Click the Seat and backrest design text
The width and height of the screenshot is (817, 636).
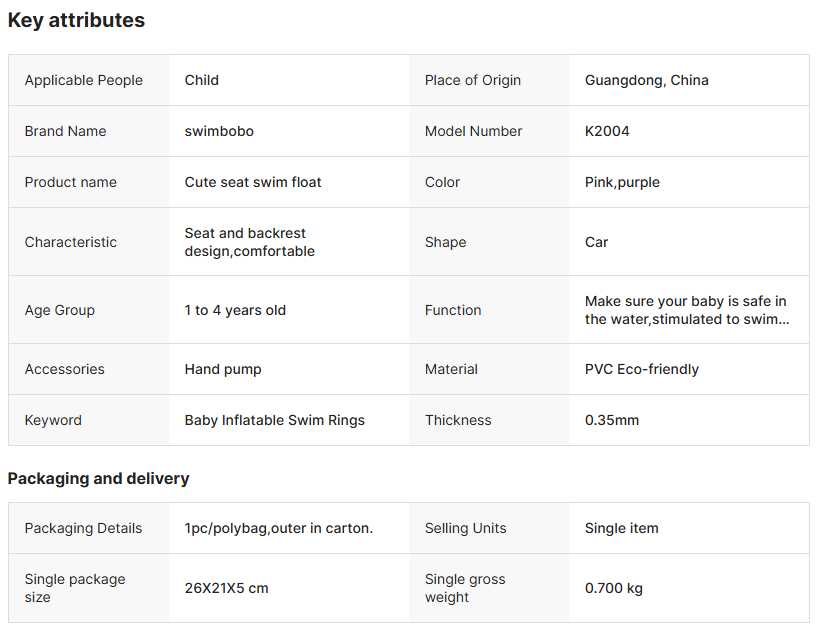[249, 242]
